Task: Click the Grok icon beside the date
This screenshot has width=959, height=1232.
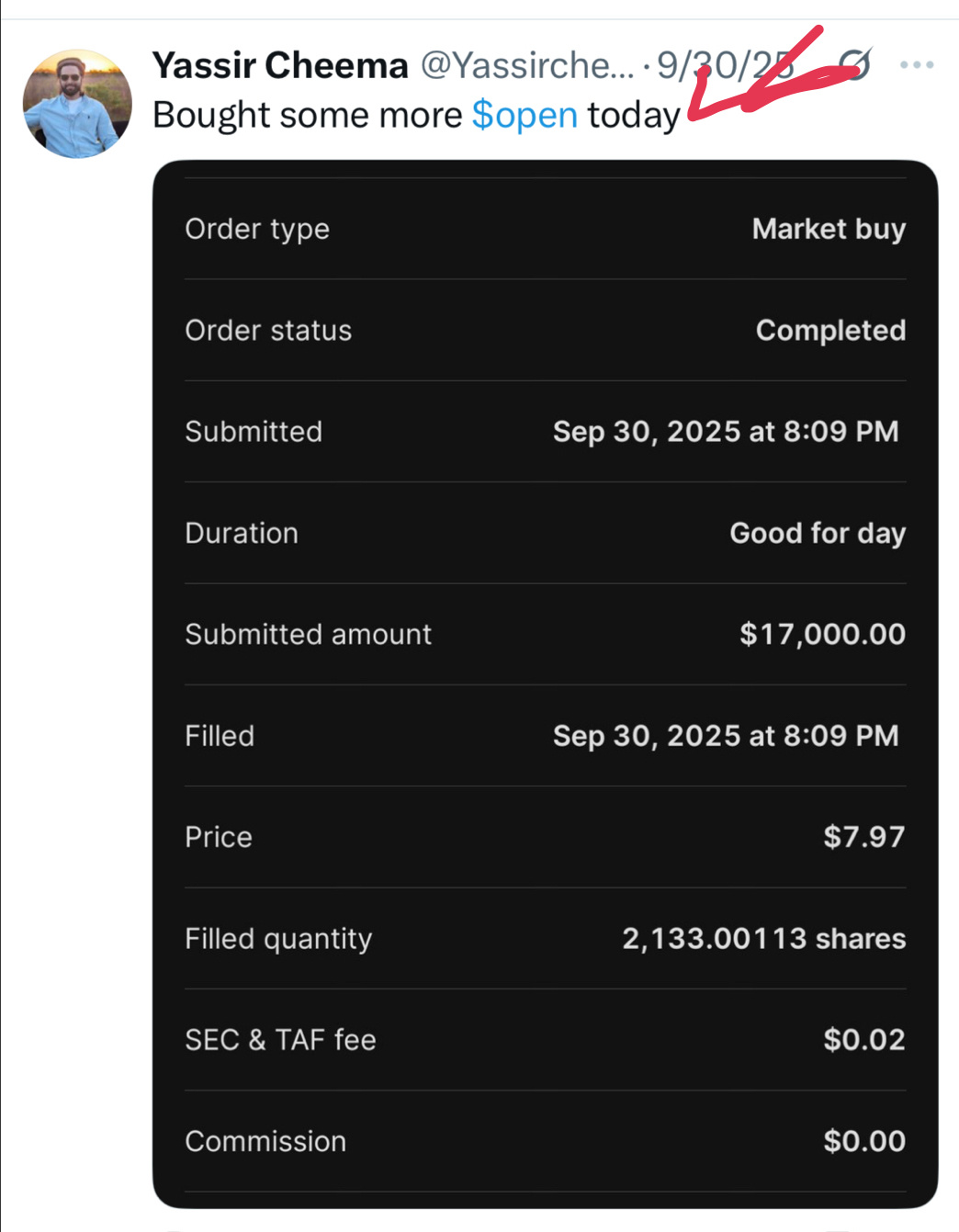Action: (854, 64)
